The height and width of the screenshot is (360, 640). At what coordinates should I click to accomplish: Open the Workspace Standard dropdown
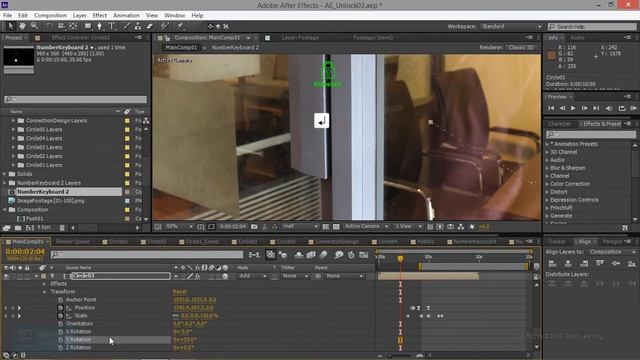click(x=511, y=27)
